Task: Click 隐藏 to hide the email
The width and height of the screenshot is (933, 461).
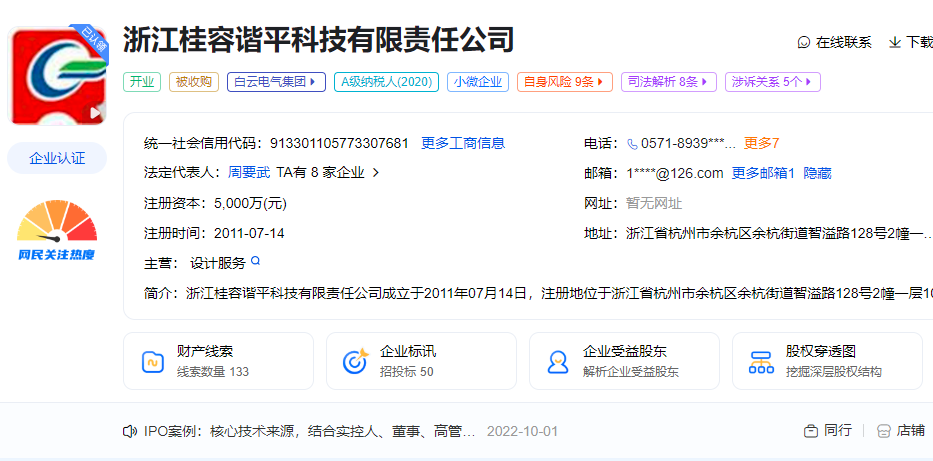Action: [x=818, y=173]
